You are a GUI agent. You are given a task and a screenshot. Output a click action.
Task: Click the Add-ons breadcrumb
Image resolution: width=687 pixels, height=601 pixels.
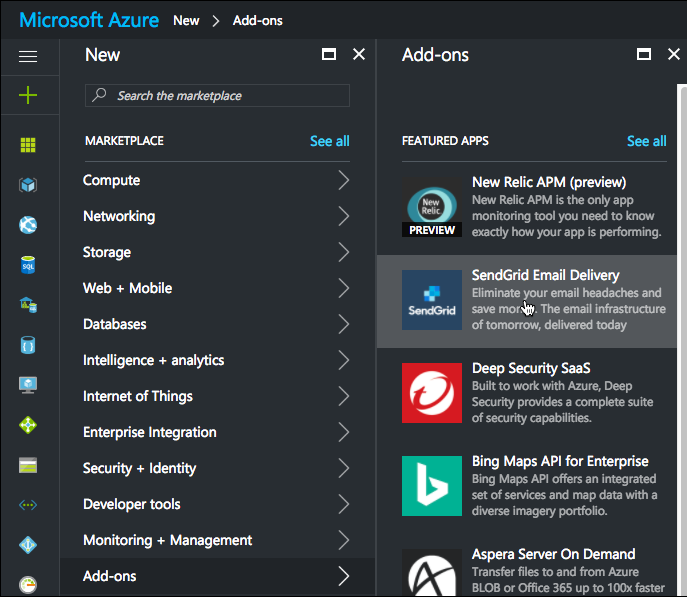point(258,21)
